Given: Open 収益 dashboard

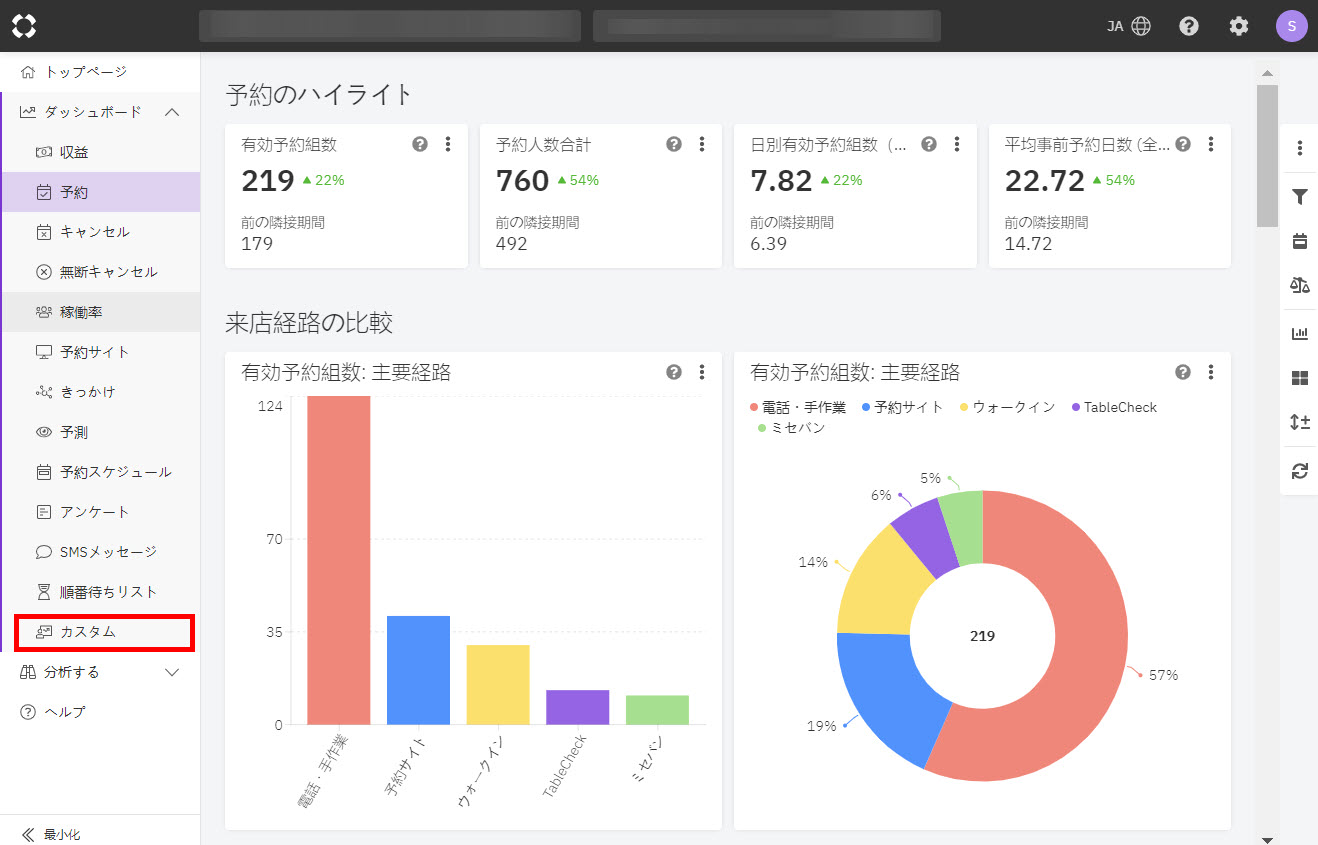Looking at the screenshot, I should [x=100, y=152].
